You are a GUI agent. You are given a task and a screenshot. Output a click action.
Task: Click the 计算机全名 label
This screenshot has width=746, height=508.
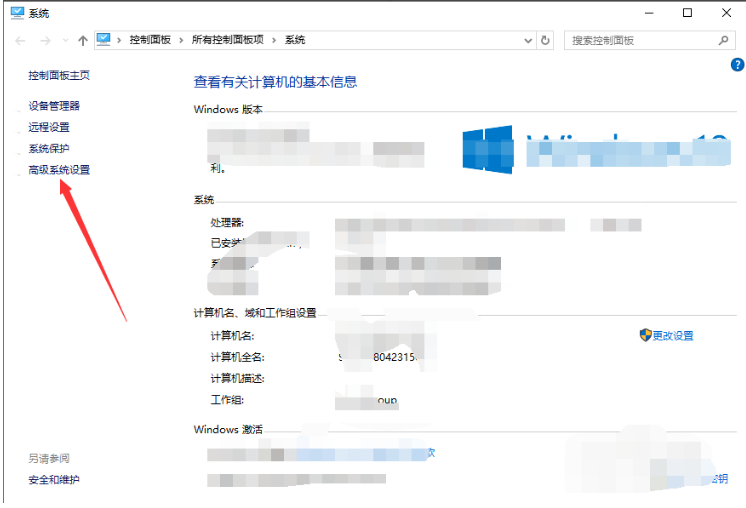237,357
